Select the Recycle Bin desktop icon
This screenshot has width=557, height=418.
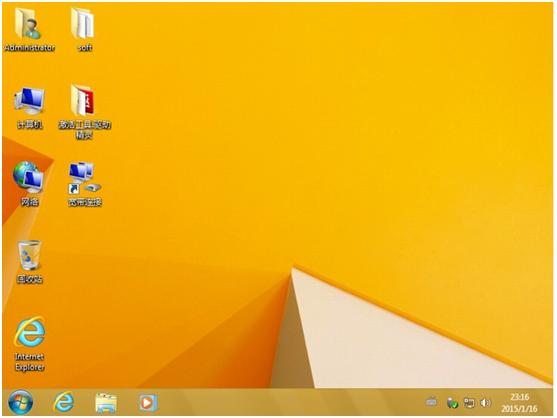(29, 255)
